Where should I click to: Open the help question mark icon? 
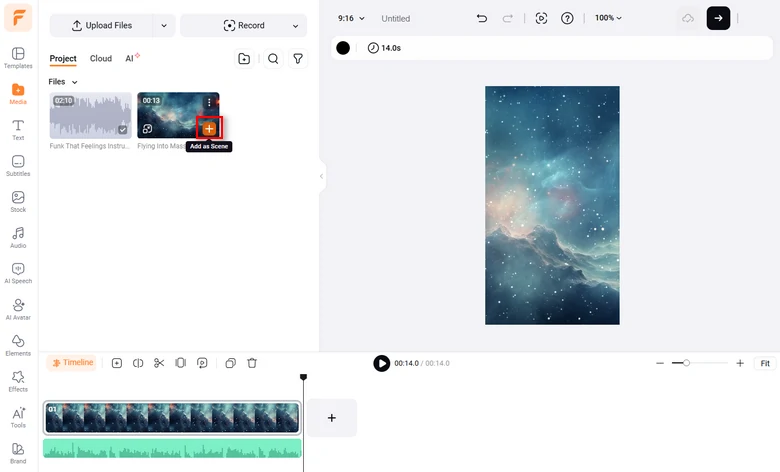[567, 18]
